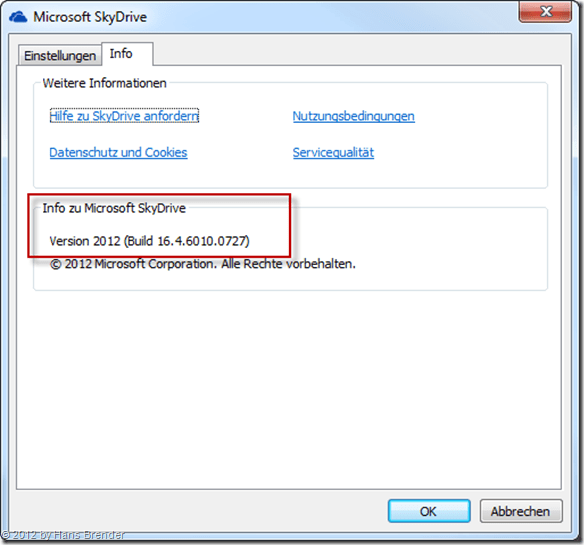Open the Datenschutz und Cookies link
The height and width of the screenshot is (545, 584).
(x=118, y=152)
